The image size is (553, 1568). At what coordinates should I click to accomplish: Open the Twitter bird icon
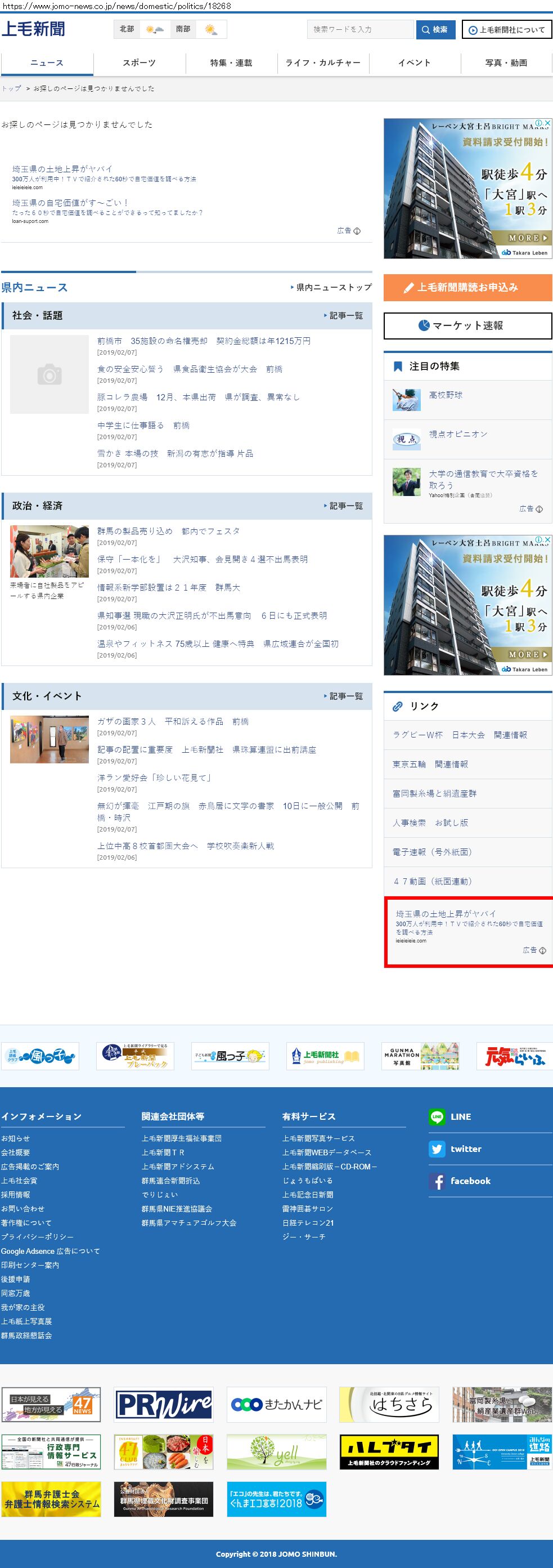click(436, 1149)
